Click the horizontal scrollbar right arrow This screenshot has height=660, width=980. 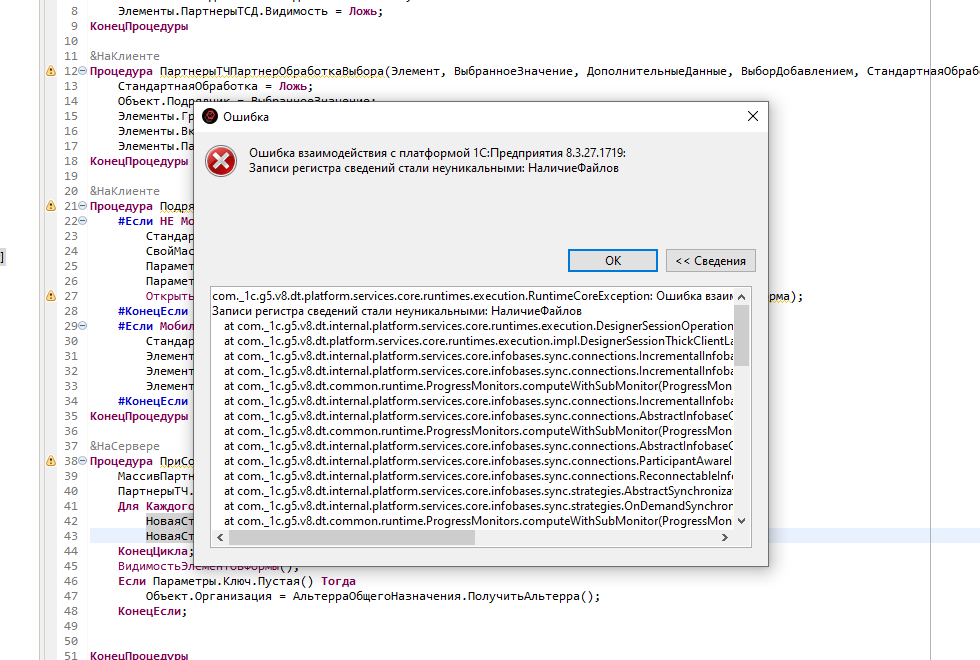tap(726, 538)
